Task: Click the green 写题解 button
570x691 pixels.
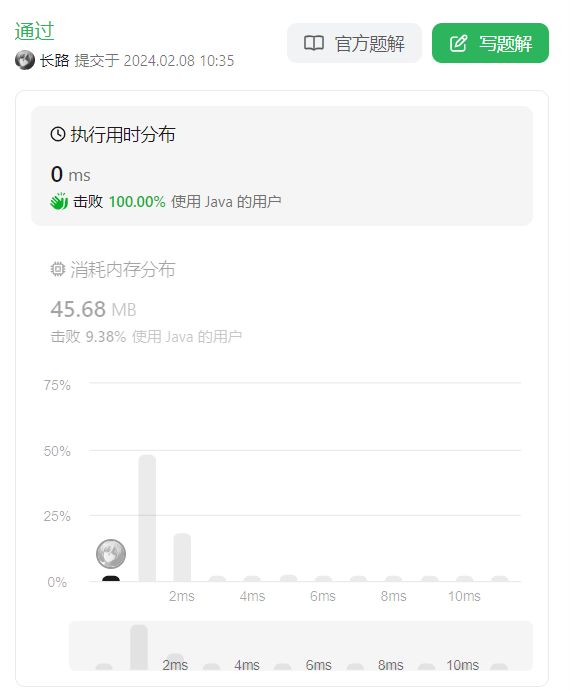Action: point(490,43)
